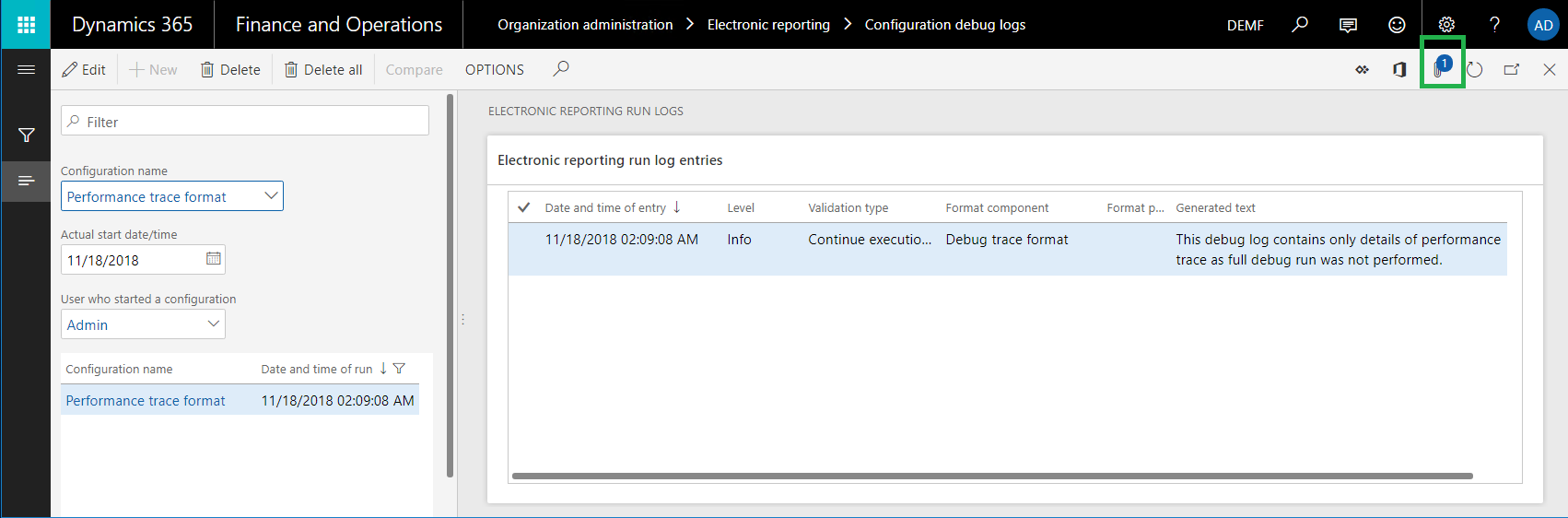The width and height of the screenshot is (1568, 518).
Task: Click New in the action pane
Action: [x=153, y=69]
